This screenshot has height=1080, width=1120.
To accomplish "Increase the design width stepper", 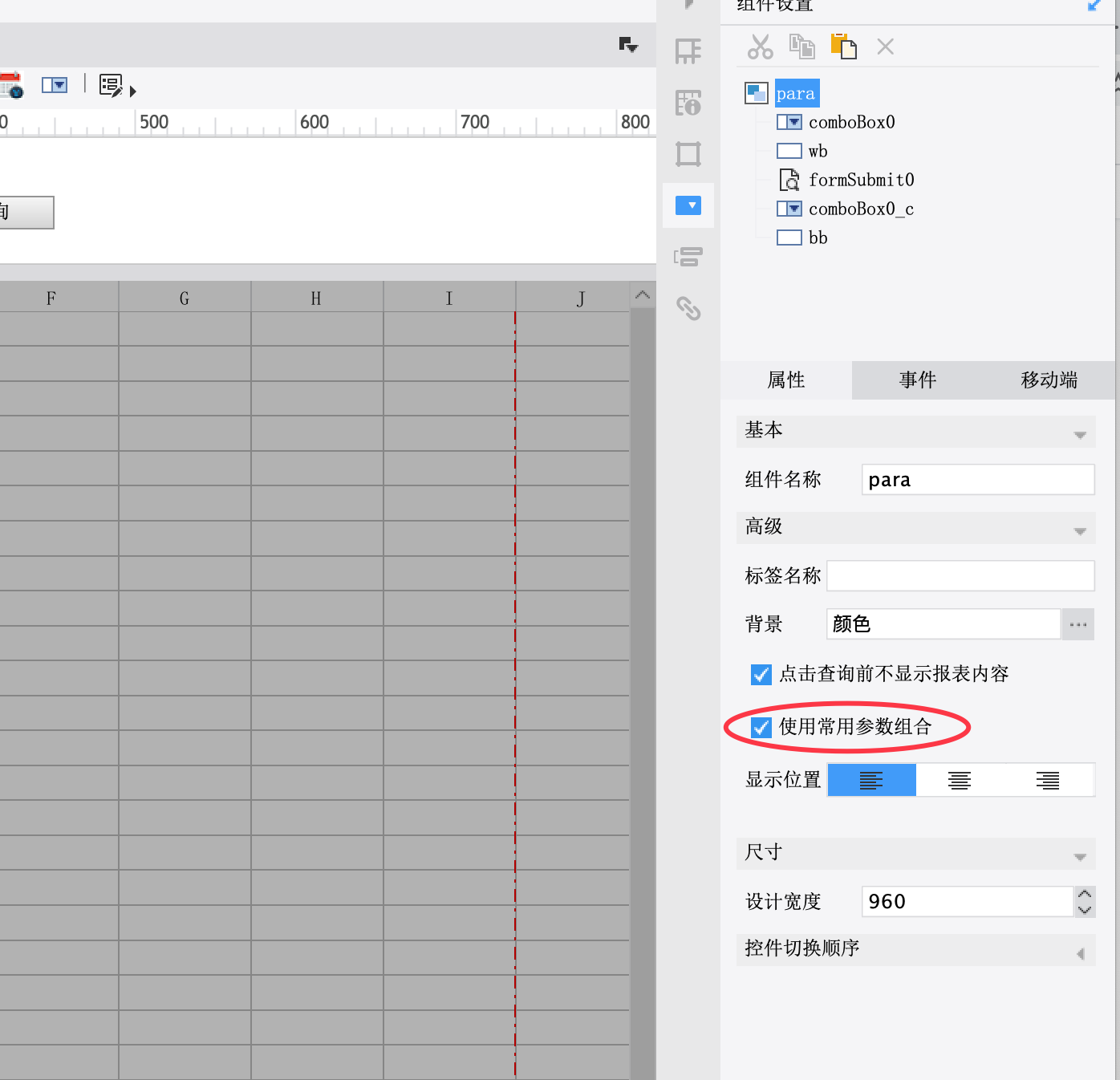I will [1085, 895].
